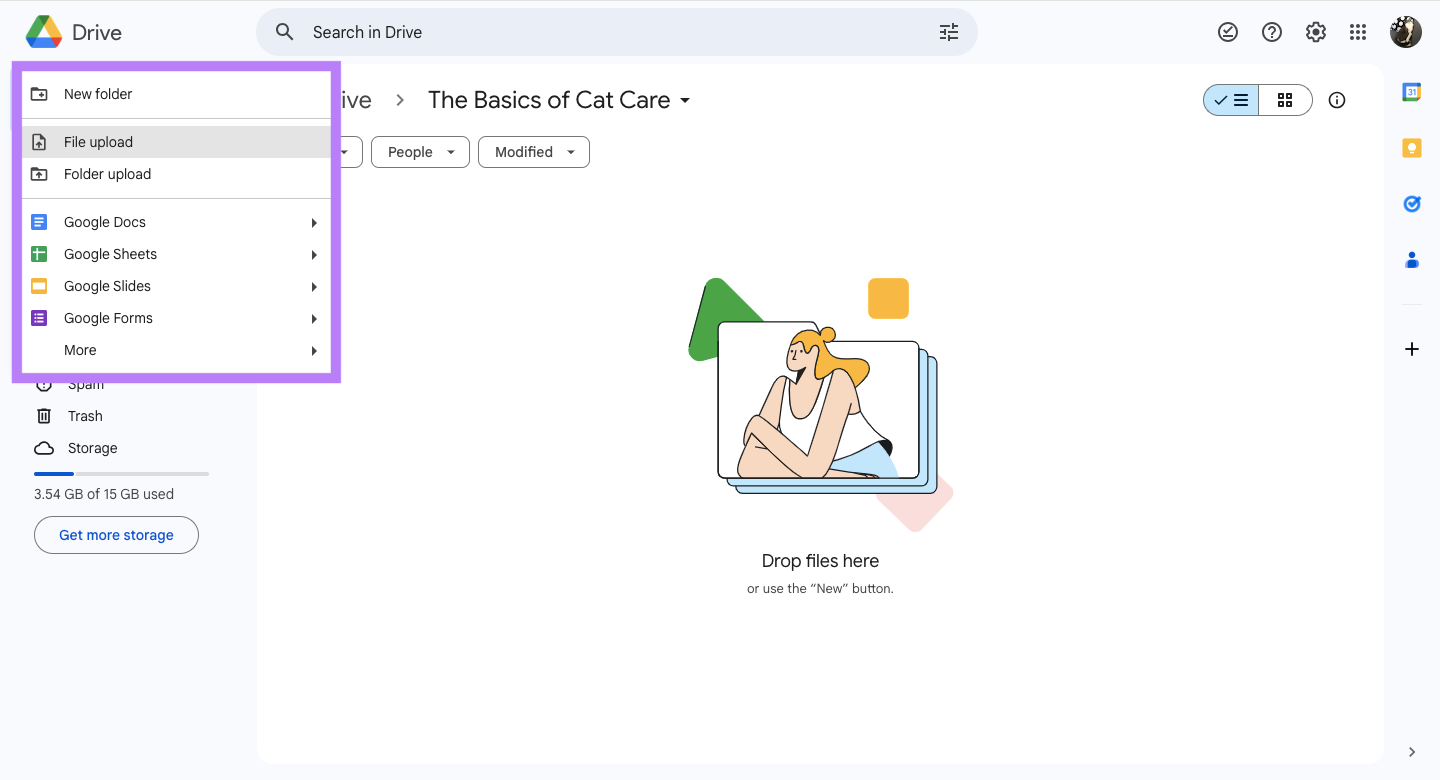Open advanced search options
Image resolution: width=1440 pixels, height=780 pixels.
(948, 31)
